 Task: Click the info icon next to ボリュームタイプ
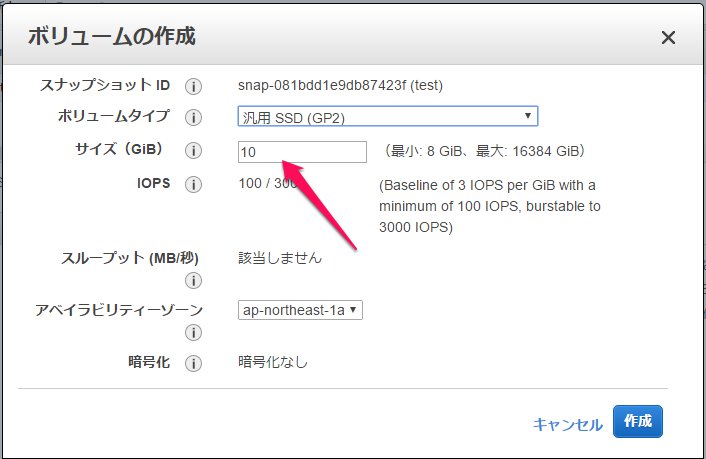[x=194, y=117]
